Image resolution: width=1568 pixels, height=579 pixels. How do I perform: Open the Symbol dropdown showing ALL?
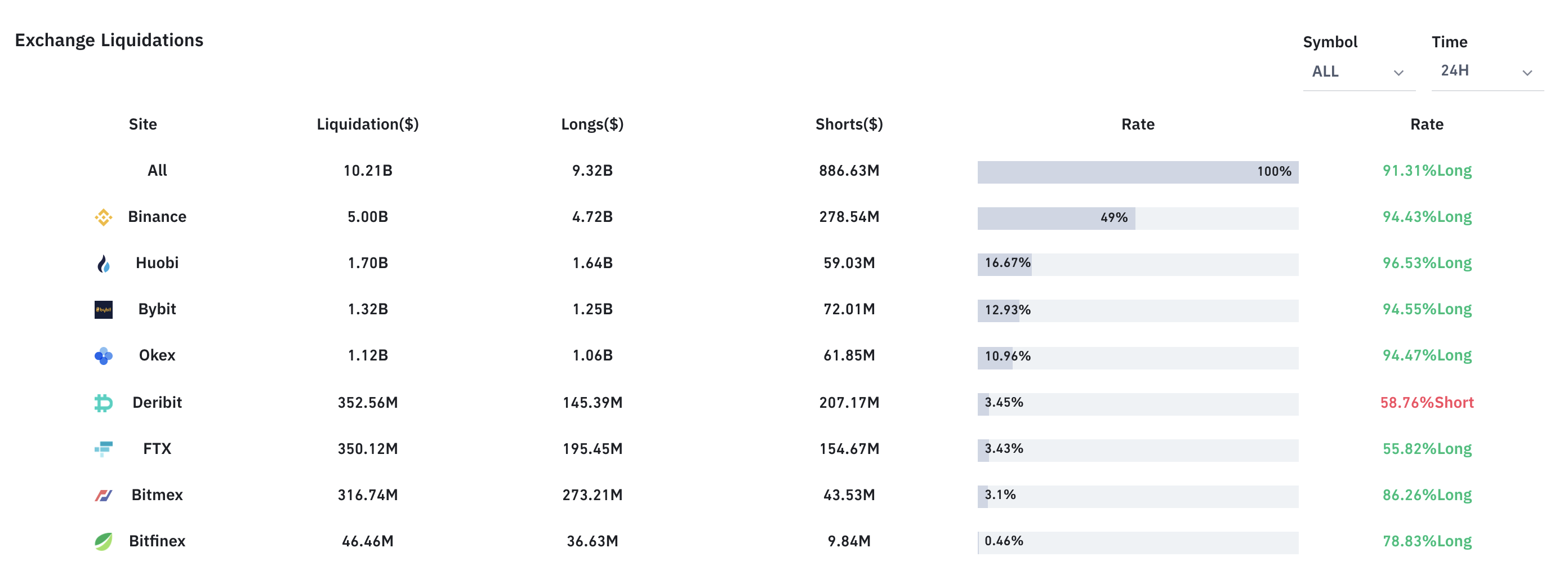1358,72
